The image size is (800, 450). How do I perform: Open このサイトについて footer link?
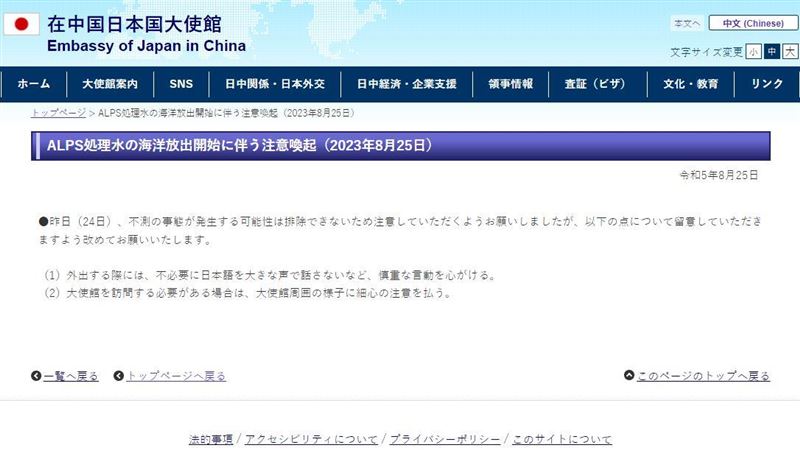coord(562,439)
